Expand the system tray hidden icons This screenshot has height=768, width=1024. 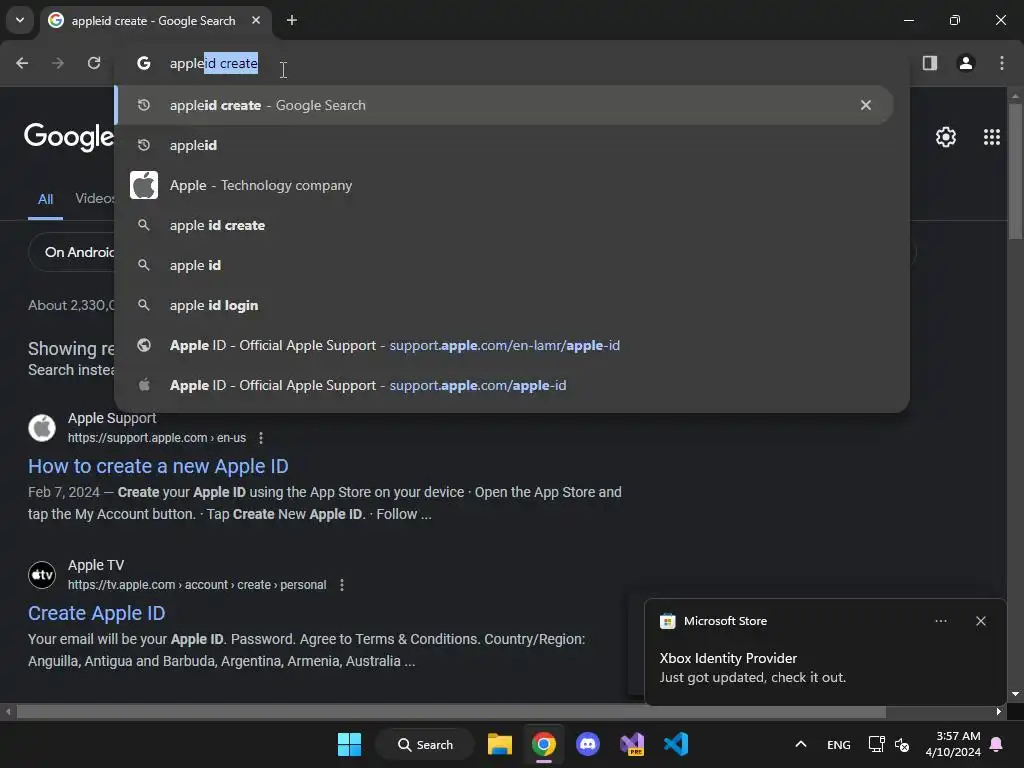tap(801, 744)
